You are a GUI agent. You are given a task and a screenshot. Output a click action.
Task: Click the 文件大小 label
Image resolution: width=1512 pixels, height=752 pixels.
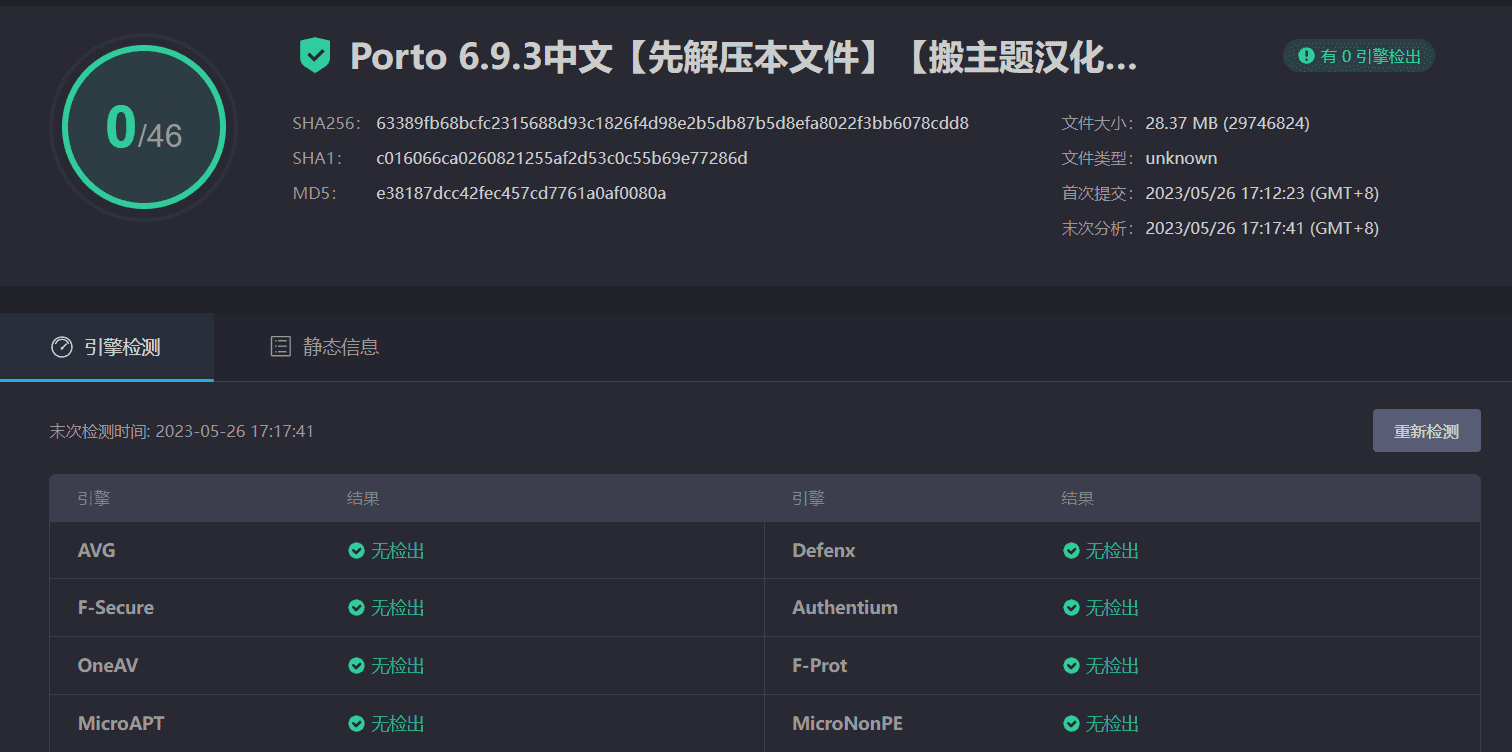point(1097,124)
